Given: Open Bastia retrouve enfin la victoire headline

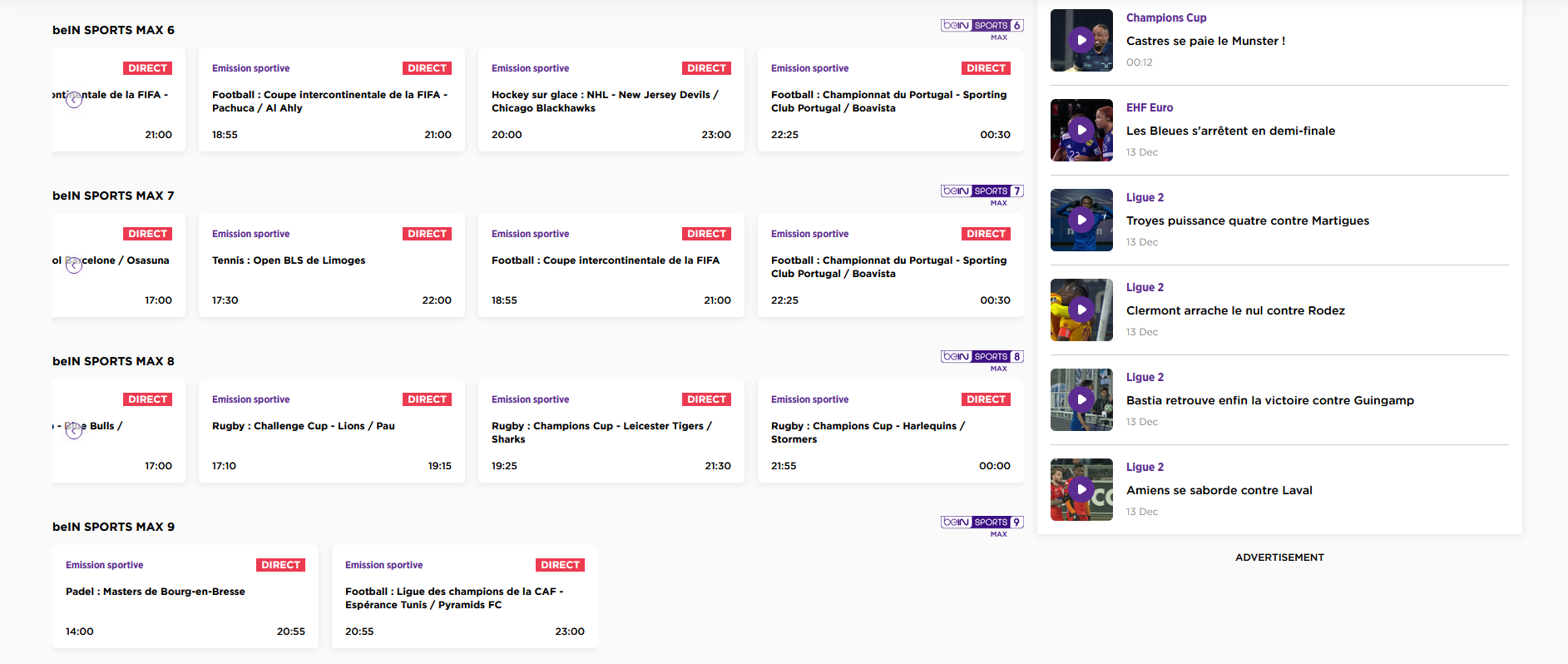Looking at the screenshot, I should coord(1269,400).
